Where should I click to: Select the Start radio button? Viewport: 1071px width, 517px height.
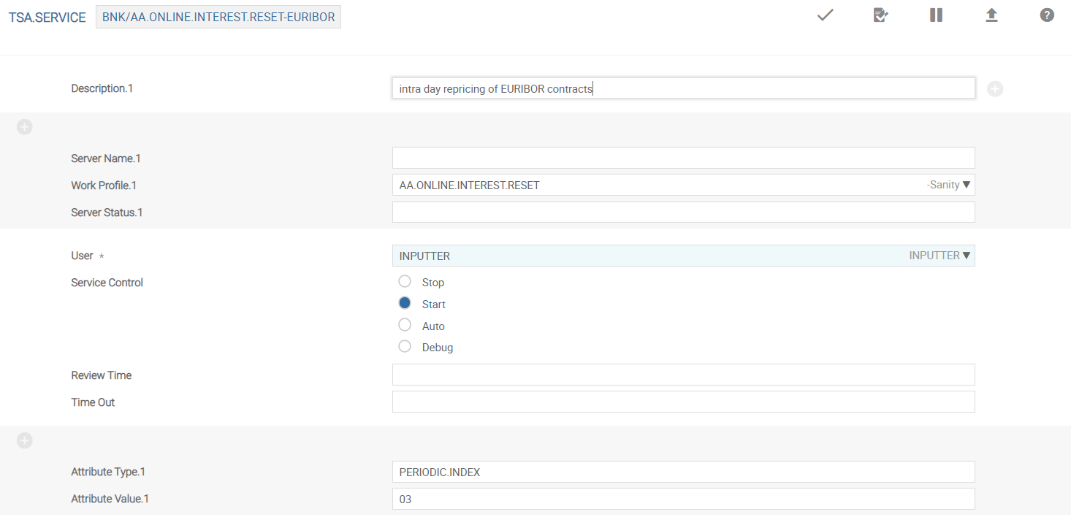tap(405, 303)
